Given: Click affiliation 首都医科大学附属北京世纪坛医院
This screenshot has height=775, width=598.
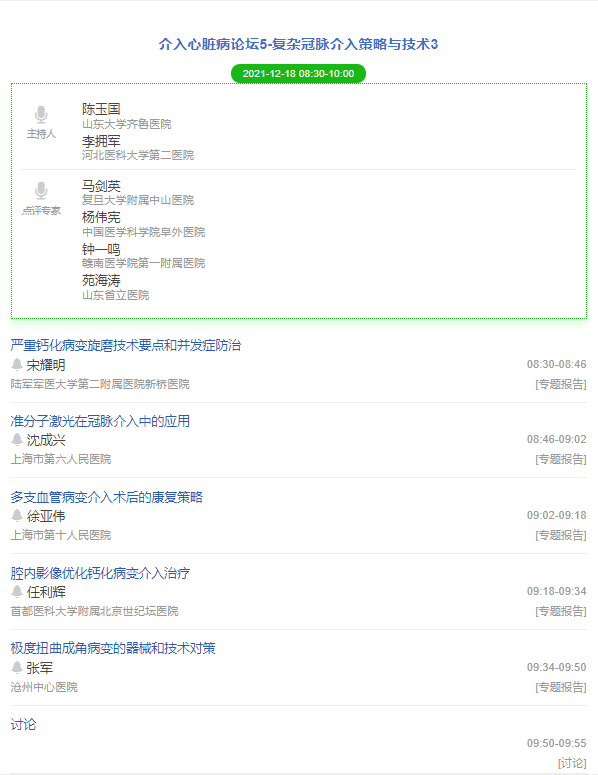Looking at the screenshot, I should 94,611.
